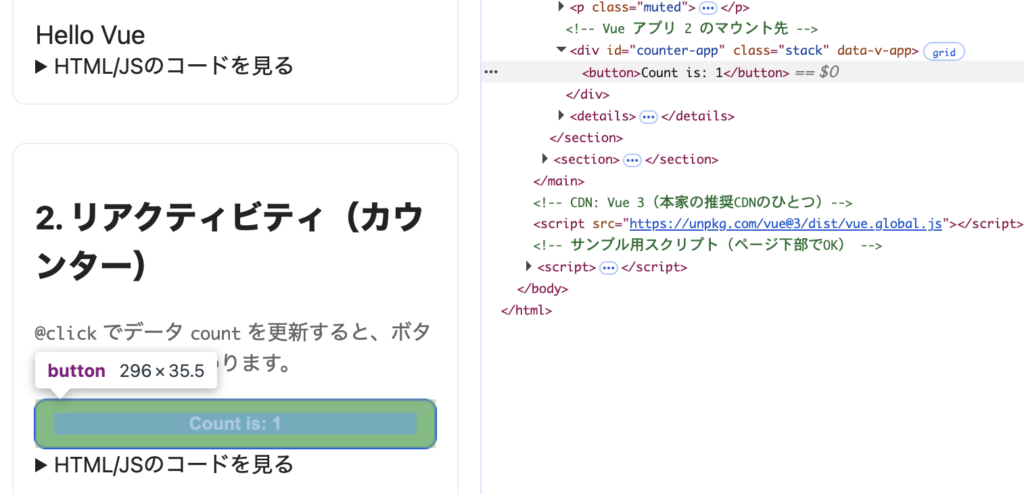This screenshot has width=1024, height=494.
Task: Collapse the div id="counter-app" node
Action: (x=561, y=50)
